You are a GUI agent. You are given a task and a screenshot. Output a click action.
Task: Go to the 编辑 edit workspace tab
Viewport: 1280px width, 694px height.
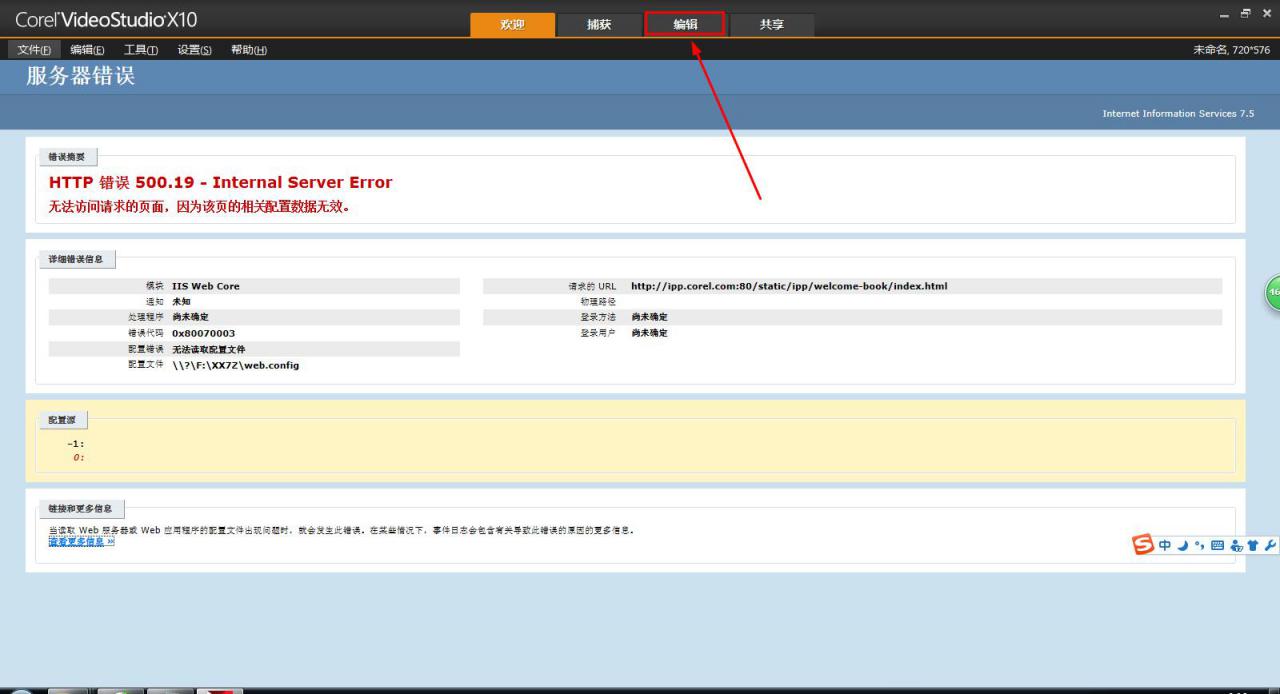(x=685, y=25)
